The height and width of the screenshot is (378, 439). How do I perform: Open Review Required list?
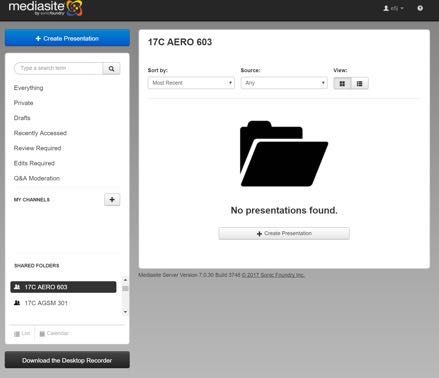click(37, 148)
